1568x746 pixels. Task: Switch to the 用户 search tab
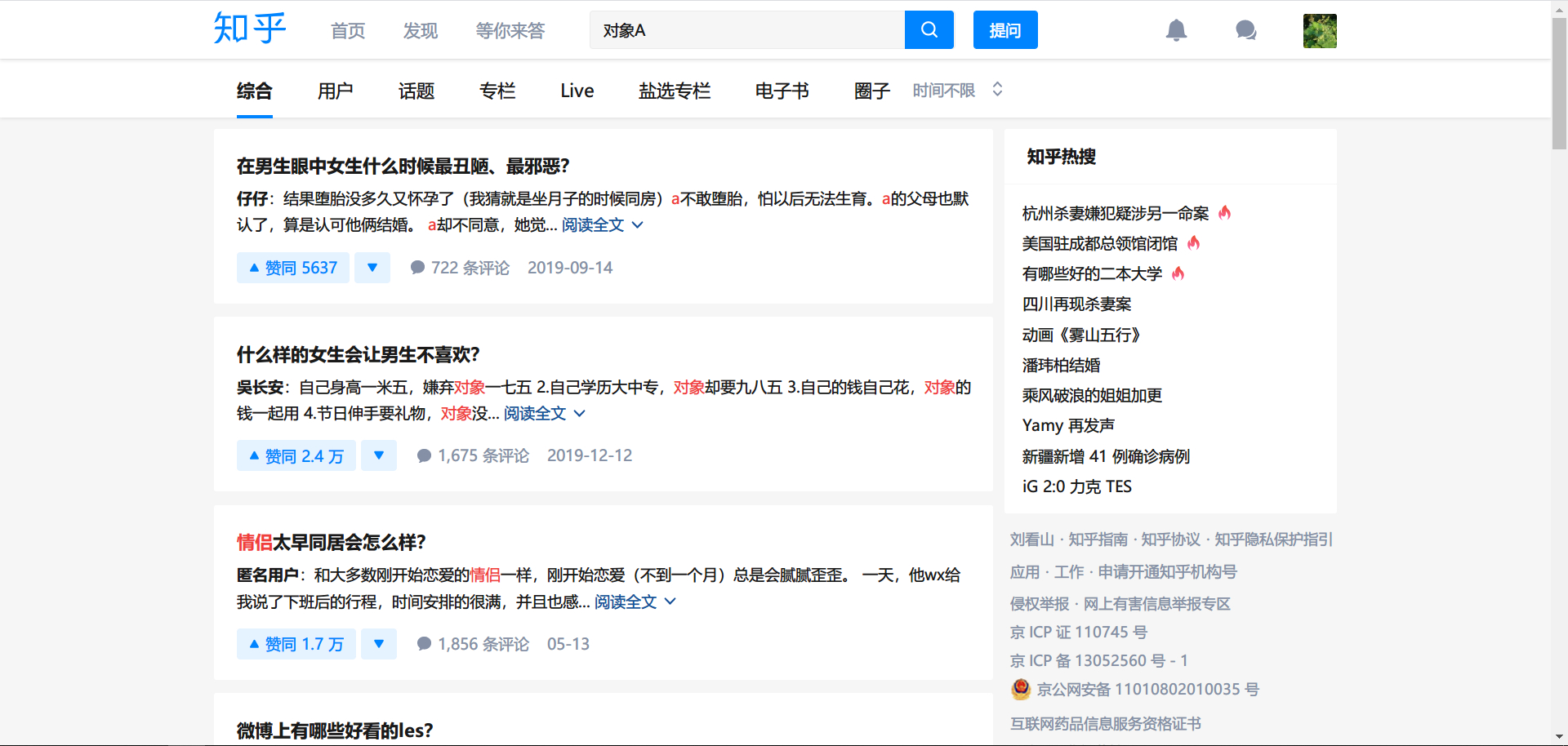[x=335, y=91]
